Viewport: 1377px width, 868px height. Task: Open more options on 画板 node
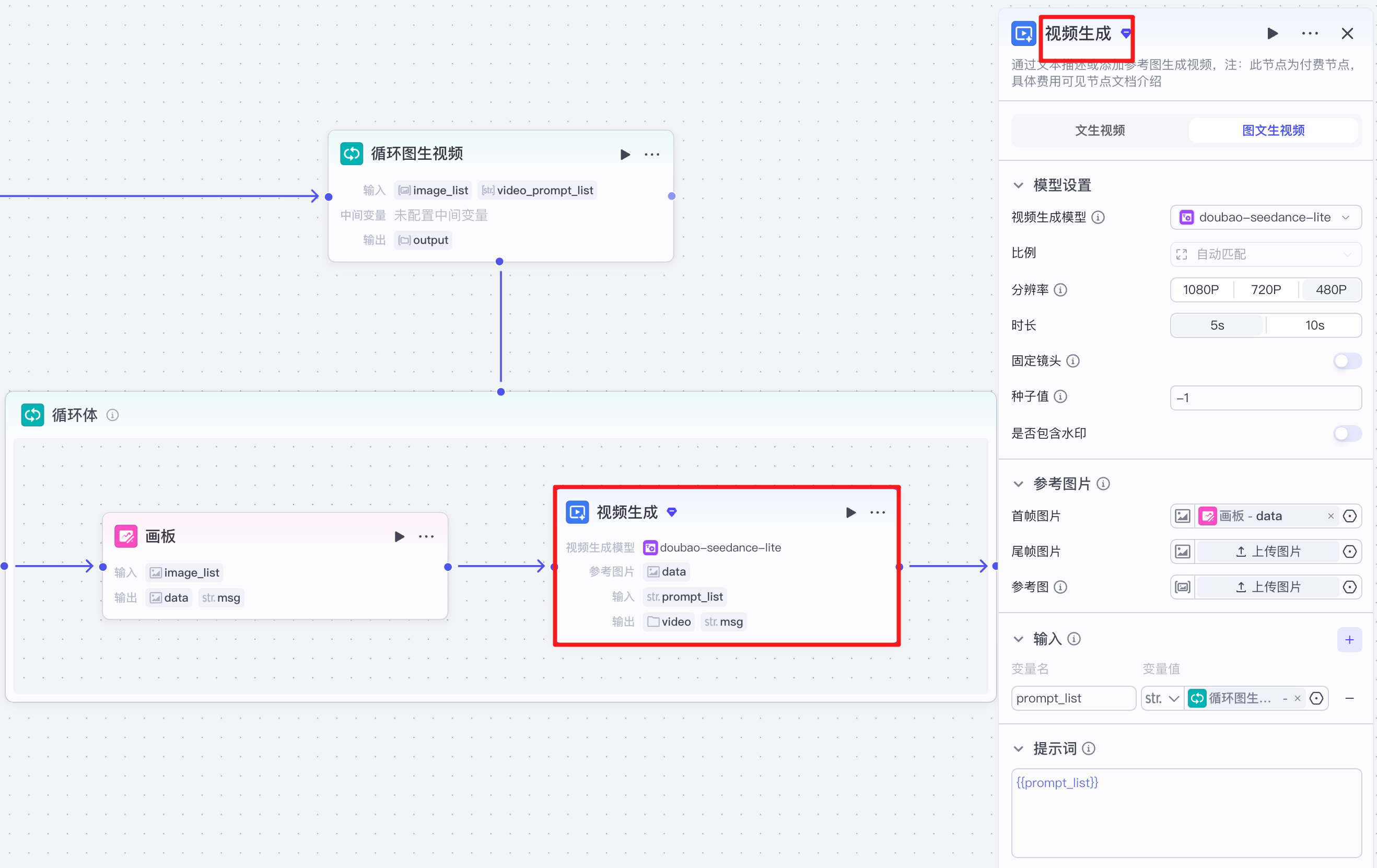pyautogui.click(x=426, y=536)
